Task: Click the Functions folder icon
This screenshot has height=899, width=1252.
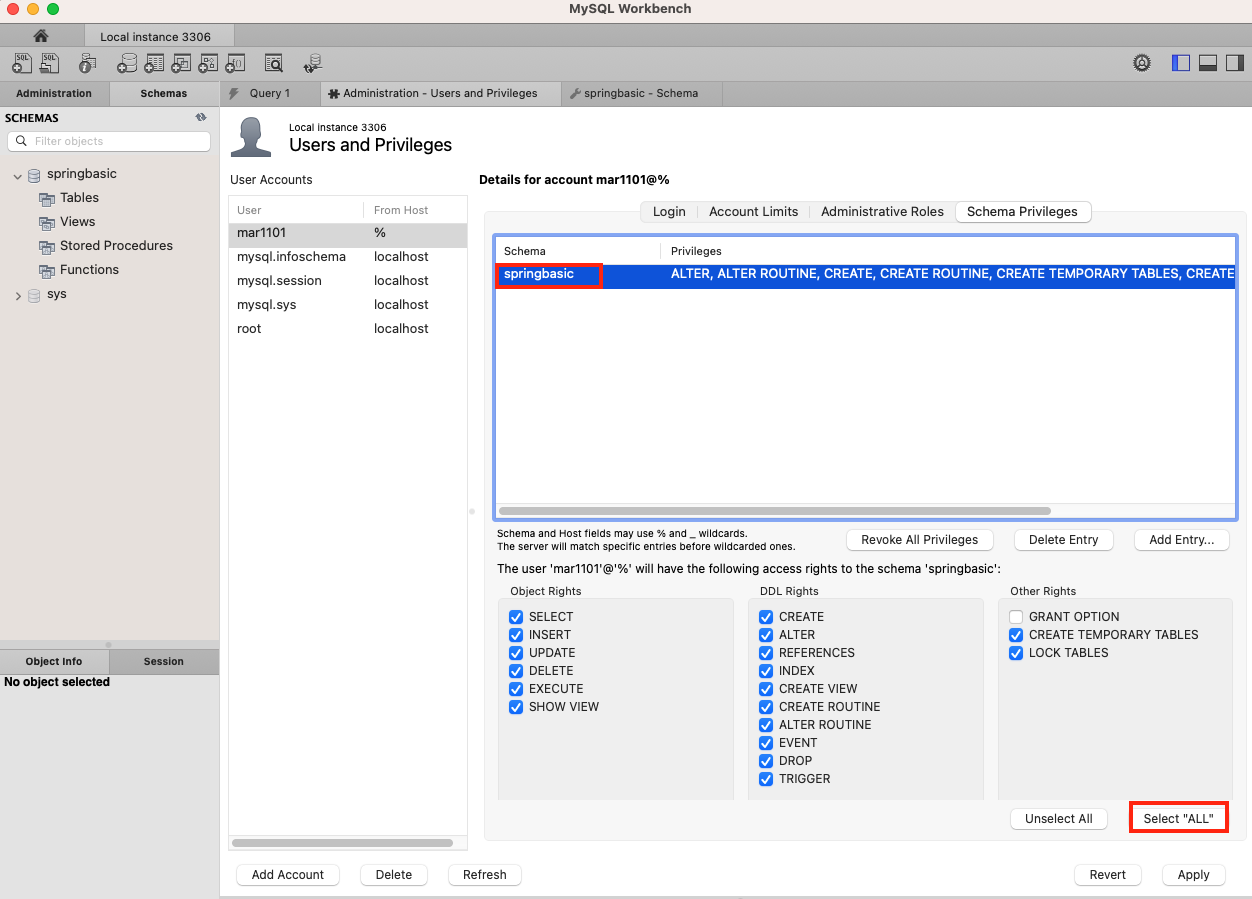Action: 47,271
